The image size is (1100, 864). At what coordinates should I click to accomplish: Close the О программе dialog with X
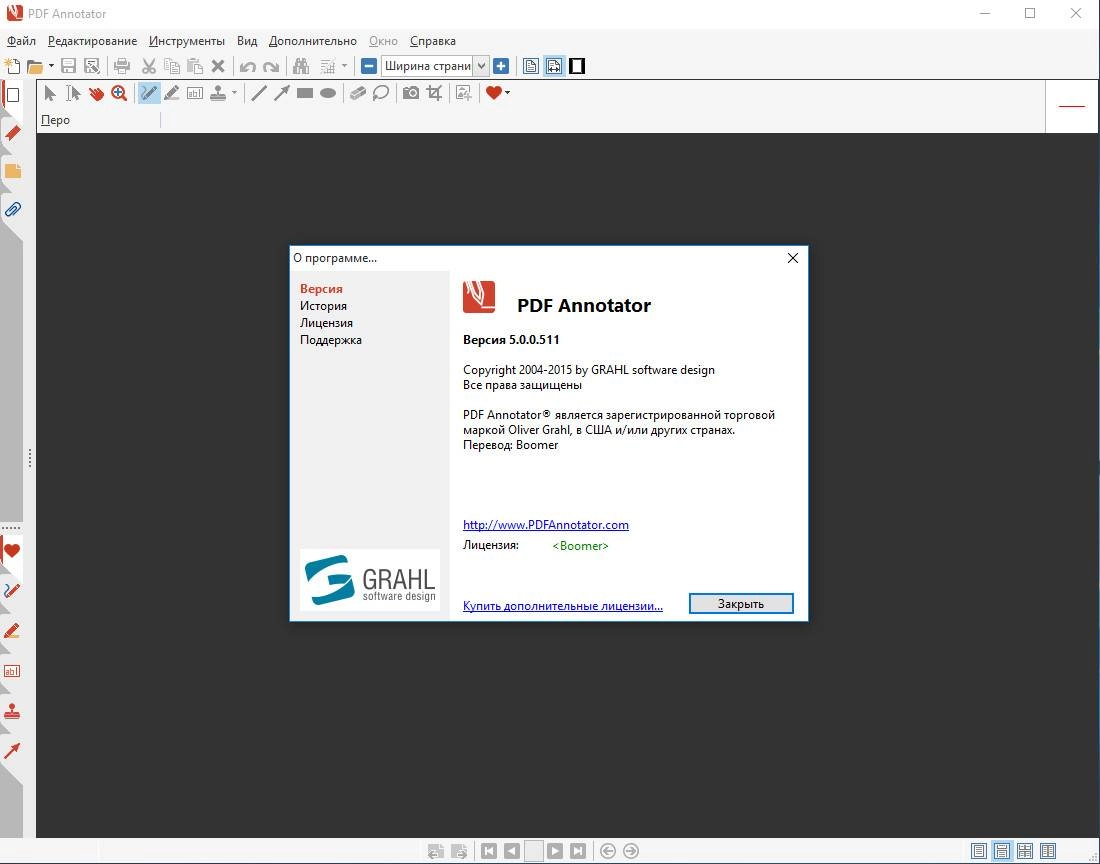click(x=793, y=258)
